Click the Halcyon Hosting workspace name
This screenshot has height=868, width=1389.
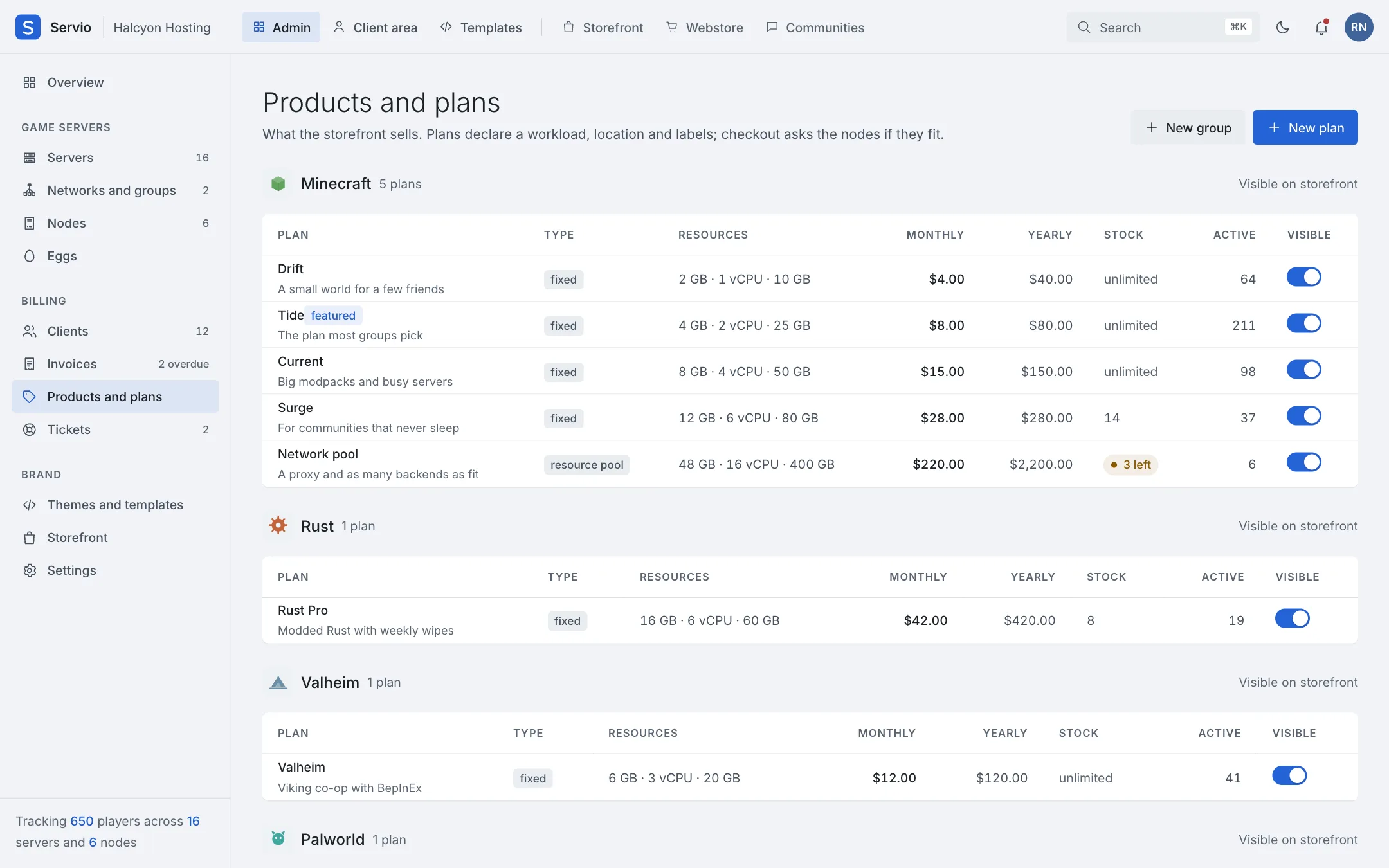pyautogui.click(x=162, y=28)
